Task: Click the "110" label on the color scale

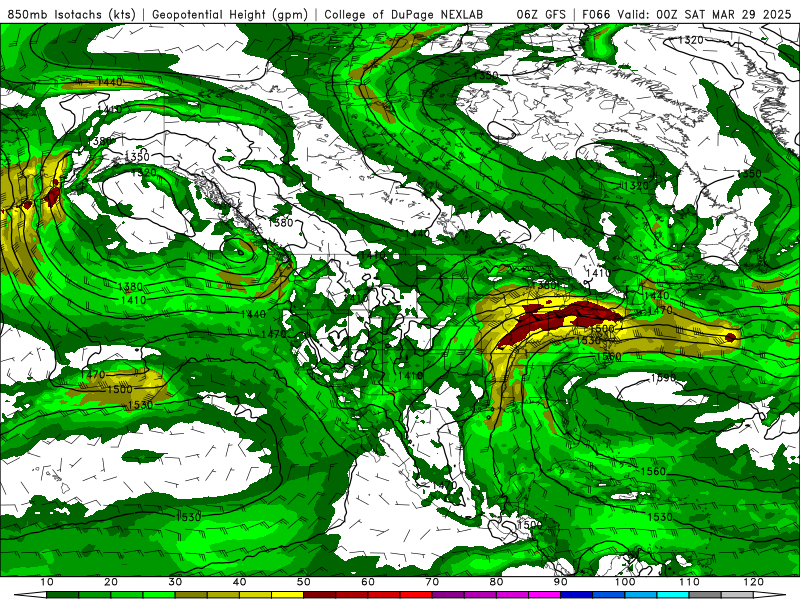Action: pos(689,582)
